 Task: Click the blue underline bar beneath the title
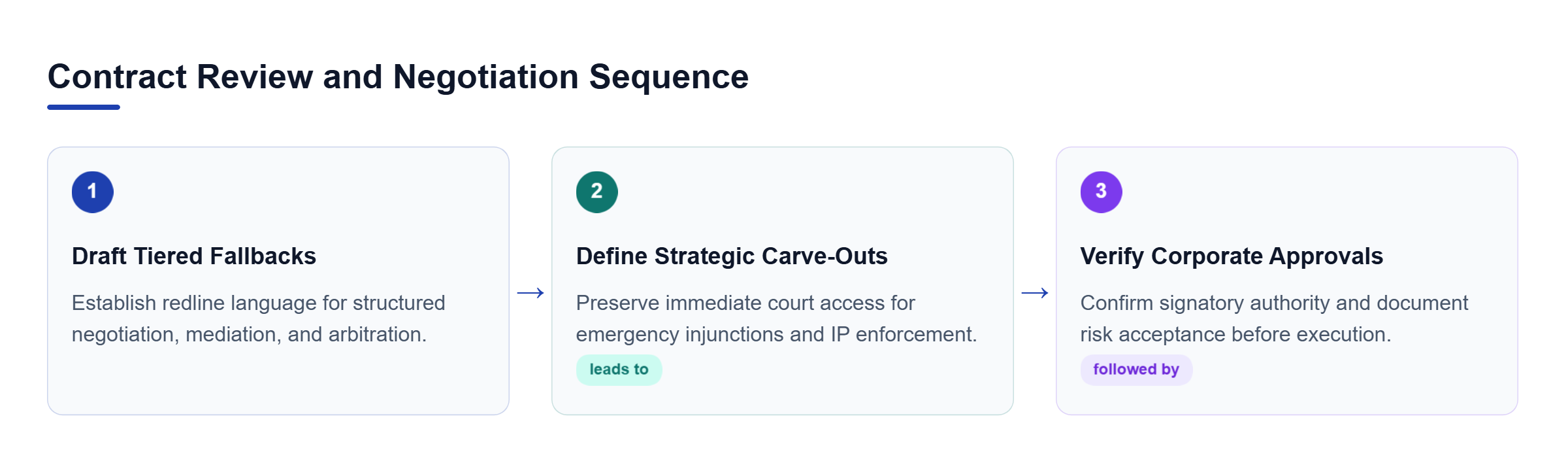[x=84, y=107]
